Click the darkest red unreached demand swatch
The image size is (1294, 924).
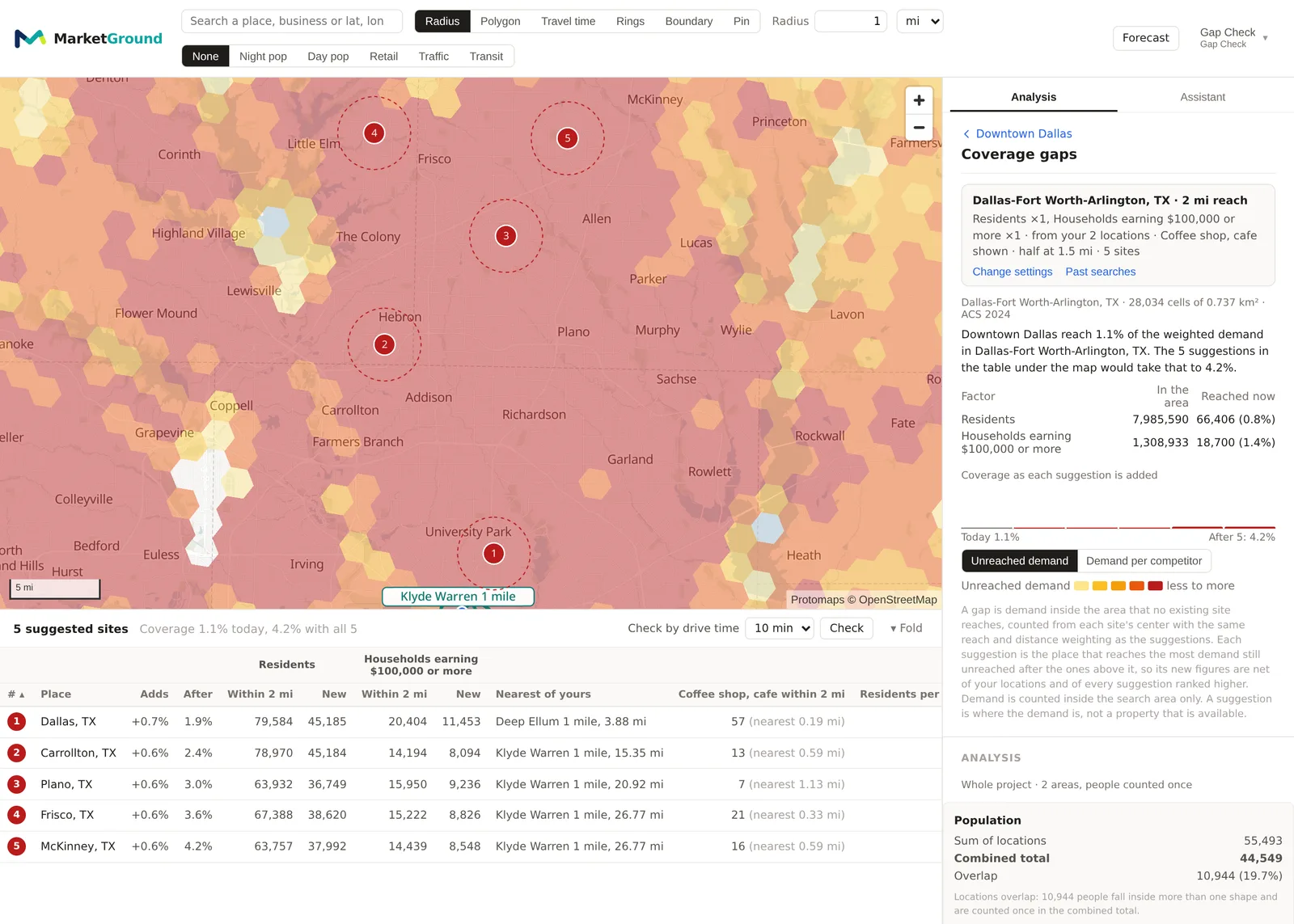[1155, 586]
